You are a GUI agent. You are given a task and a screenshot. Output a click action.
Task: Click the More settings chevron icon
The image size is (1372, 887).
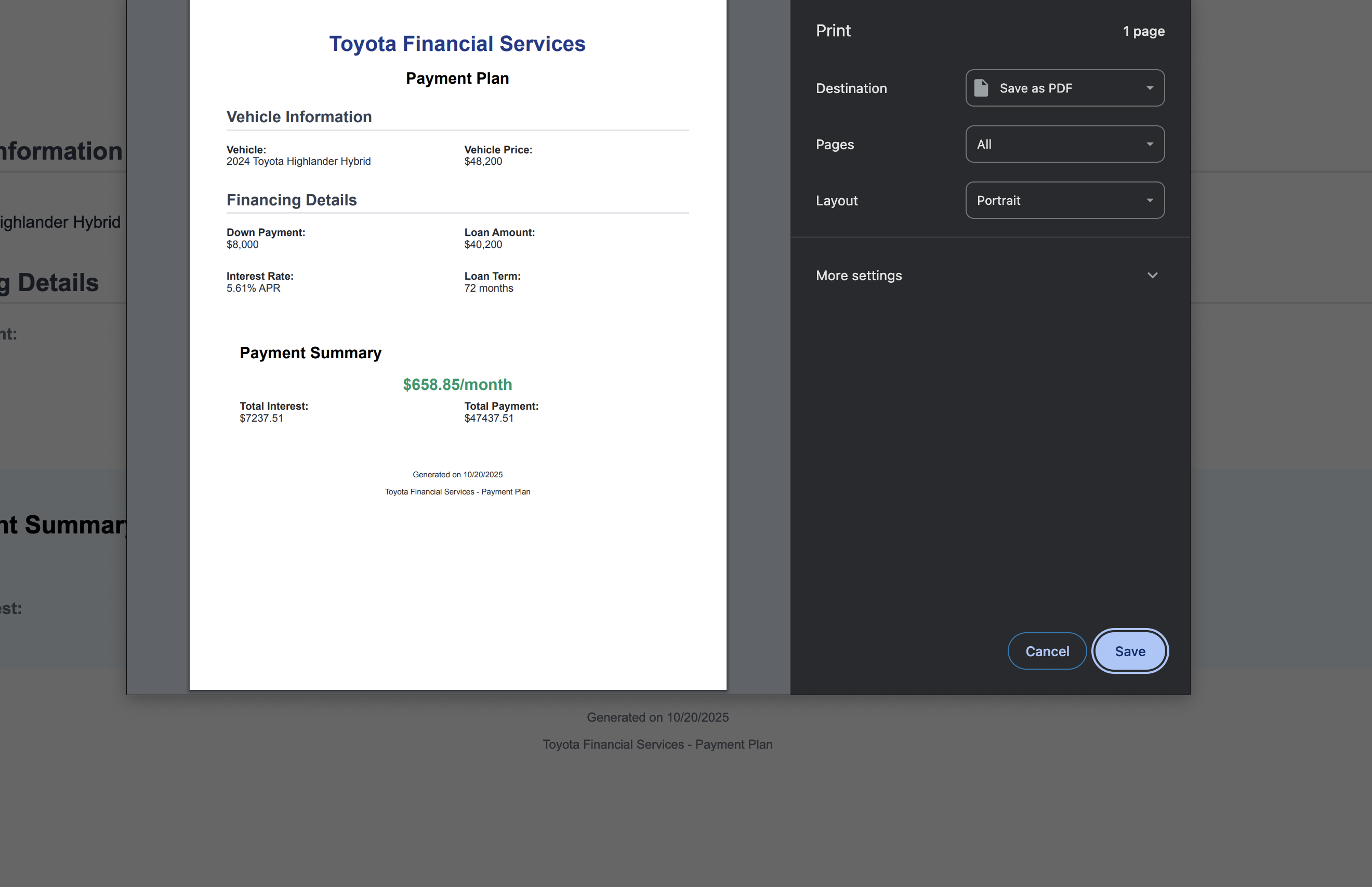(1152, 276)
